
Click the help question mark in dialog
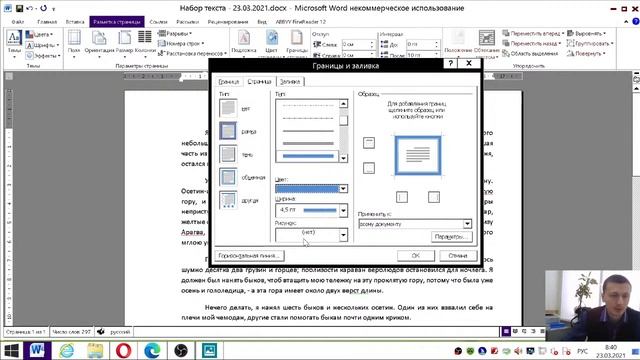(450, 63)
